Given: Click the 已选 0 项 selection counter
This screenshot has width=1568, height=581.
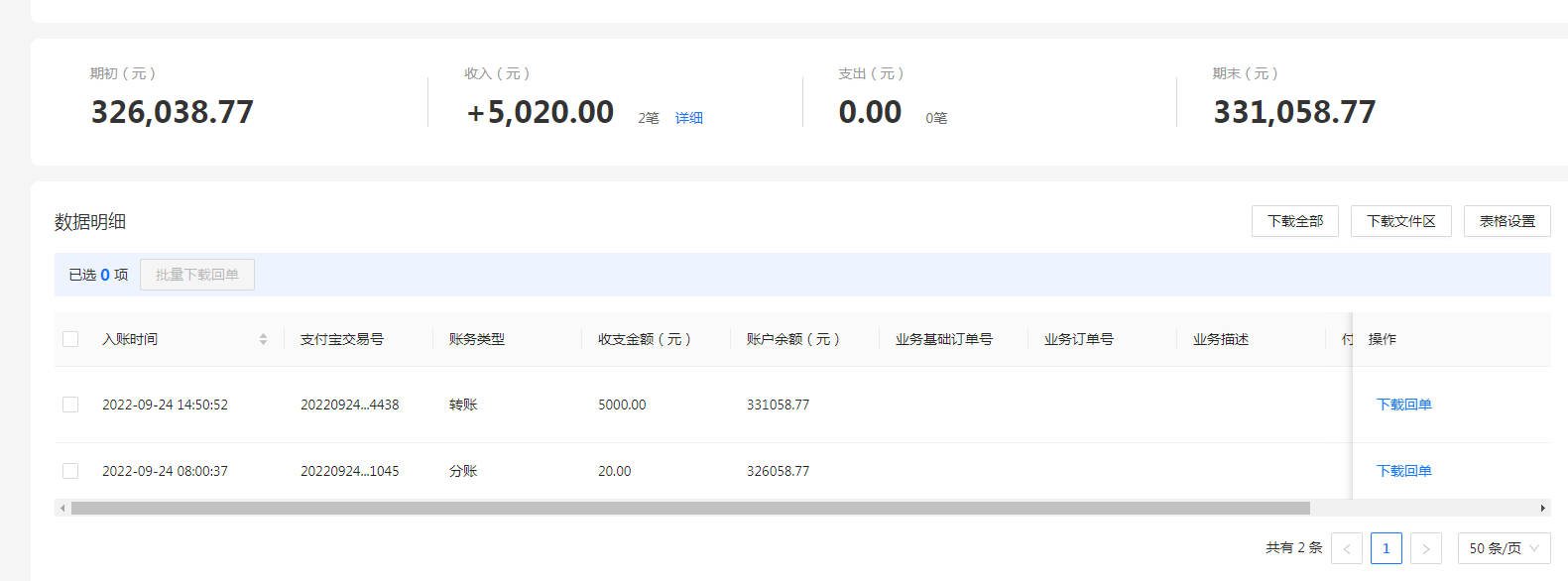Looking at the screenshot, I should [98, 275].
